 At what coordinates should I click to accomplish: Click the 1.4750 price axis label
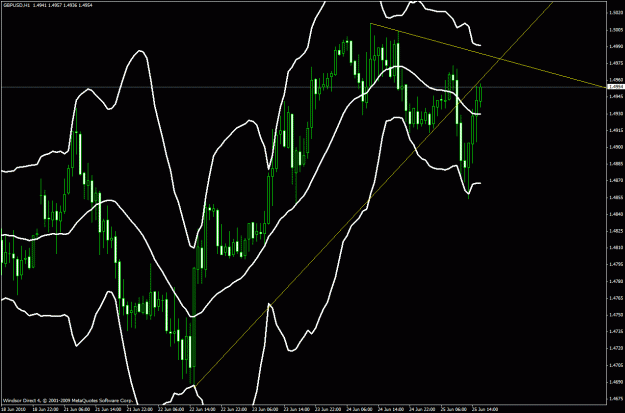[x=616, y=315]
